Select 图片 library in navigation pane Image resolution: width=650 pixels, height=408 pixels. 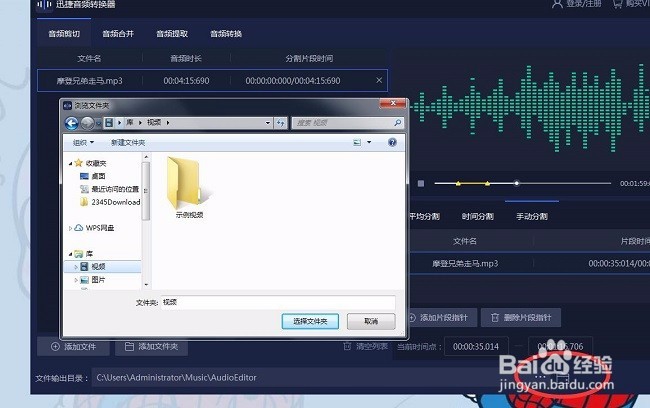(x=98, y=280)
